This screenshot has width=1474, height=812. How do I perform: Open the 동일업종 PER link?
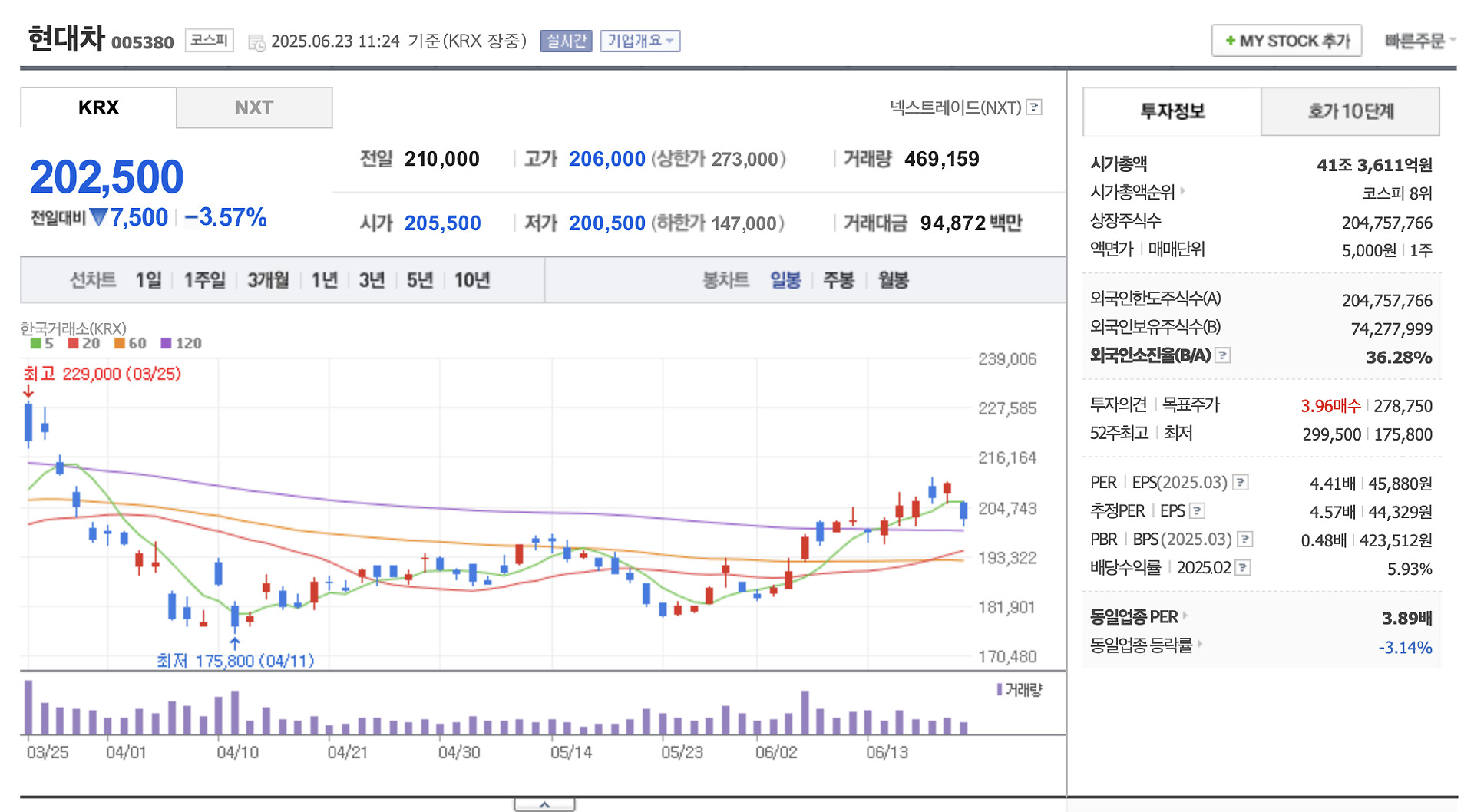coord(1135,617)
